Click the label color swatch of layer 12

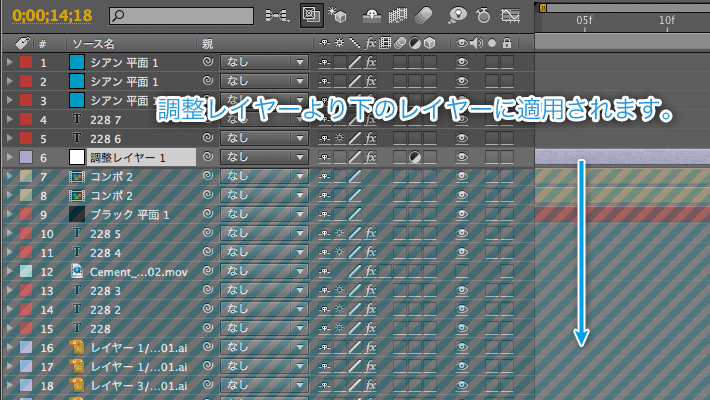pos(26,271)
